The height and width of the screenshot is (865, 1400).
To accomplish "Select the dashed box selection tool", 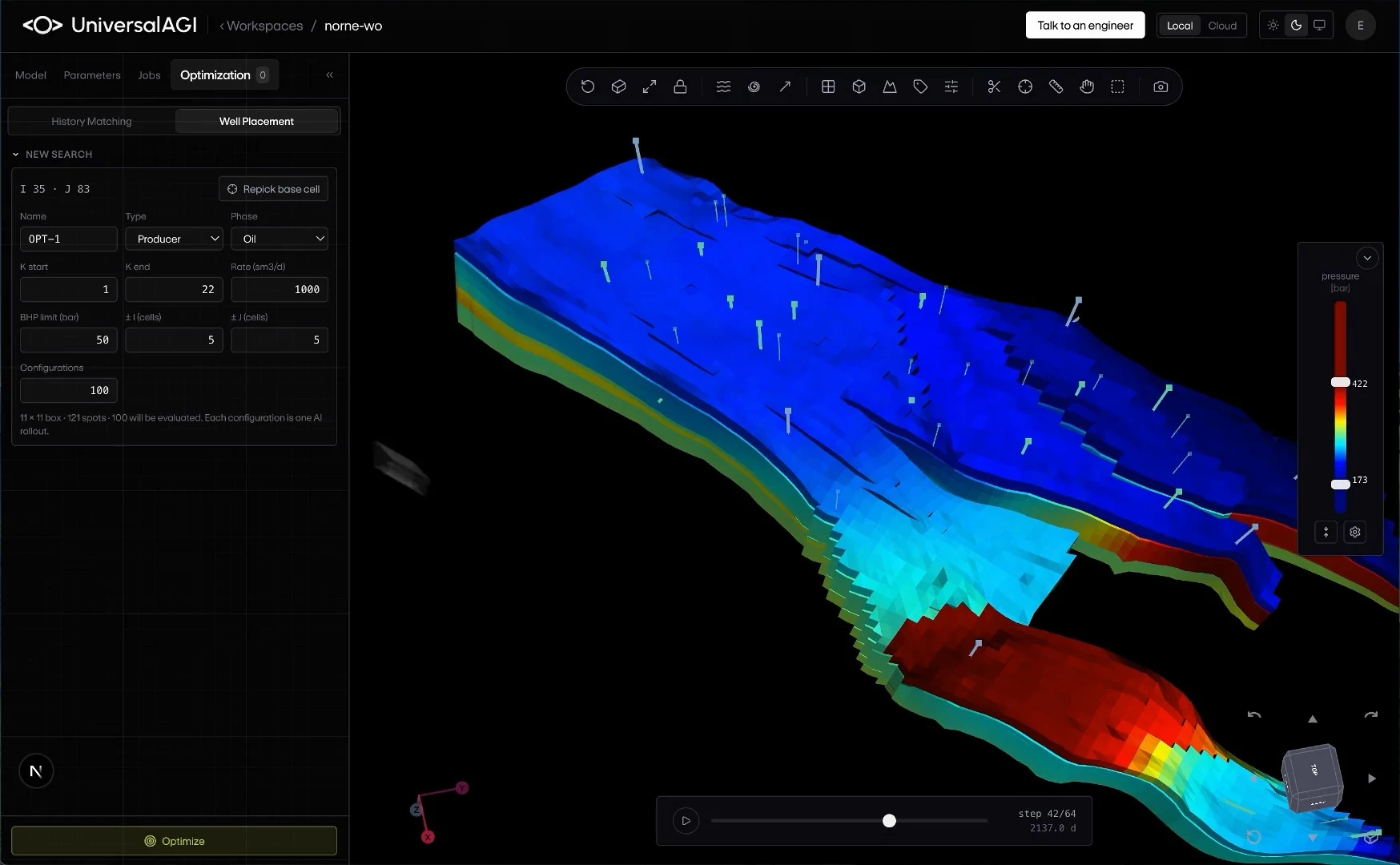I will tap(1117, 86).
